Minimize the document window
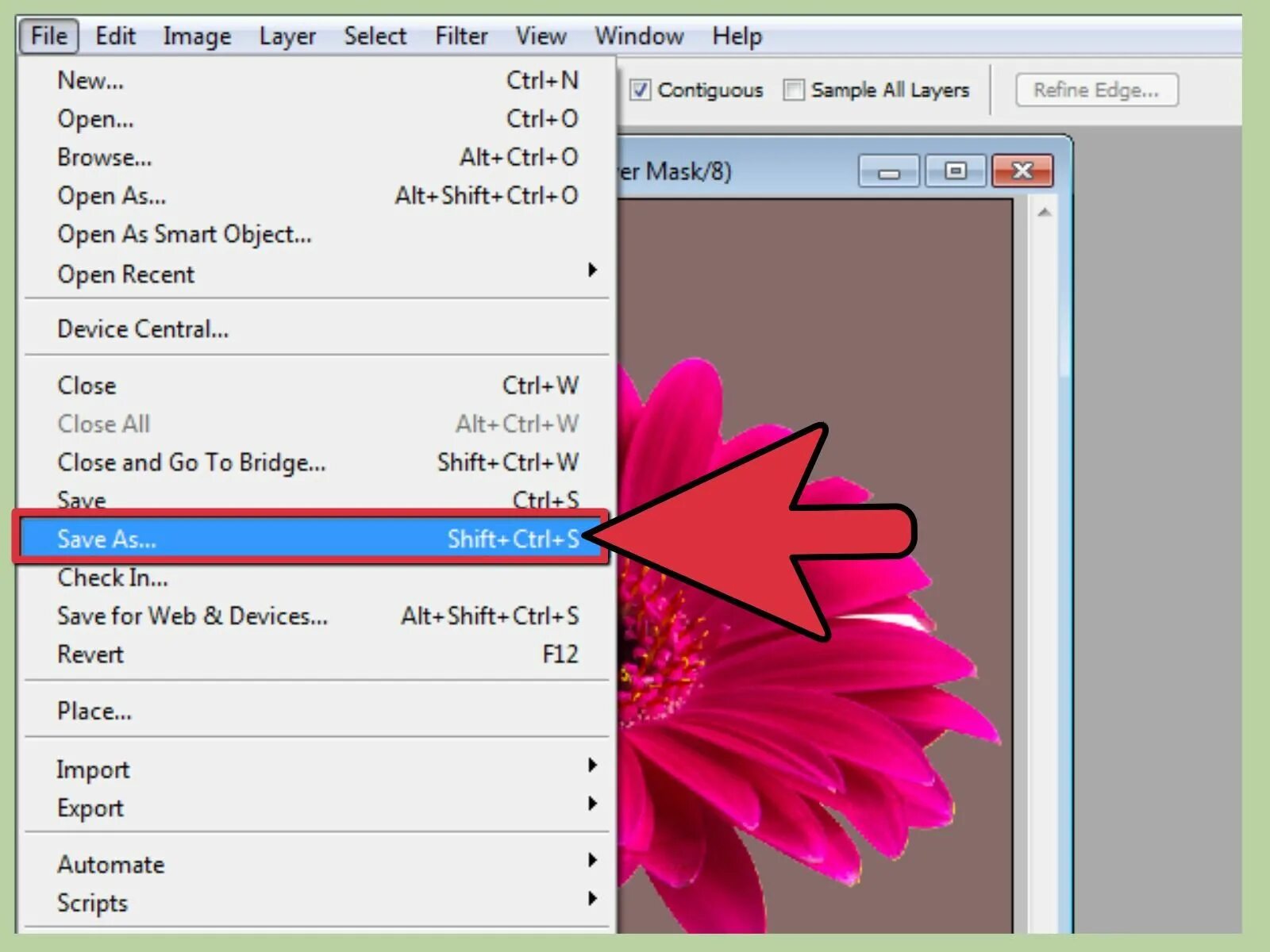The width and height of the screenshot is (1270, 952). point(889,171)
